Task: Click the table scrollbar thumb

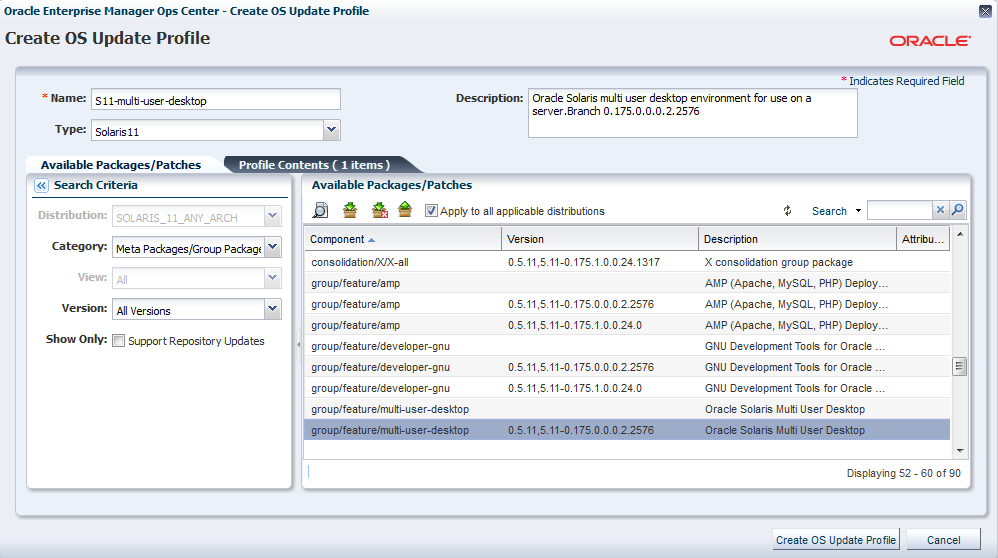Action: click(x=959, y=366)
